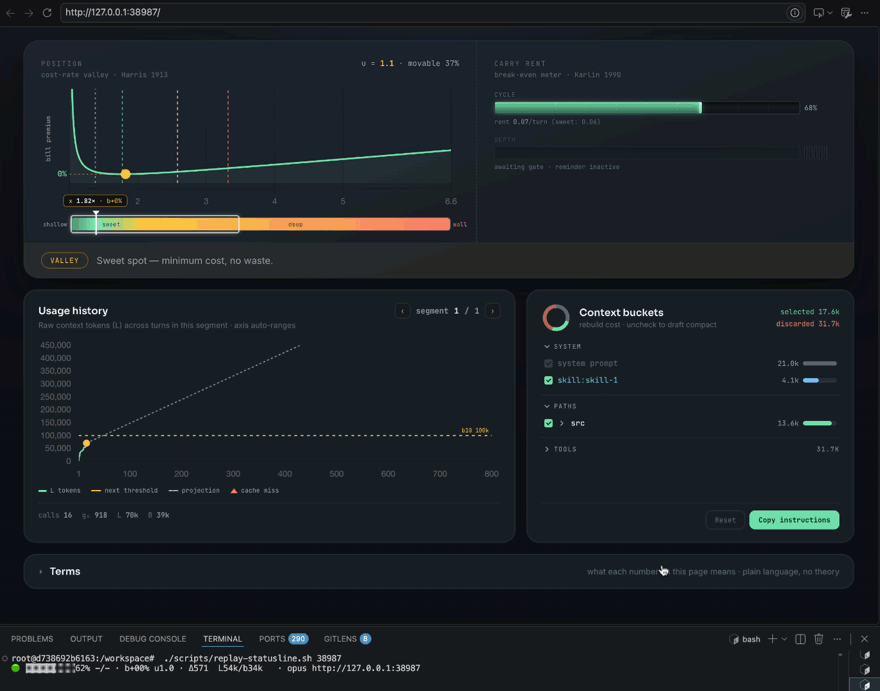Kill terminal using trash icon
Viewport: 880px width, 691px height.
[x=819, y=639]
